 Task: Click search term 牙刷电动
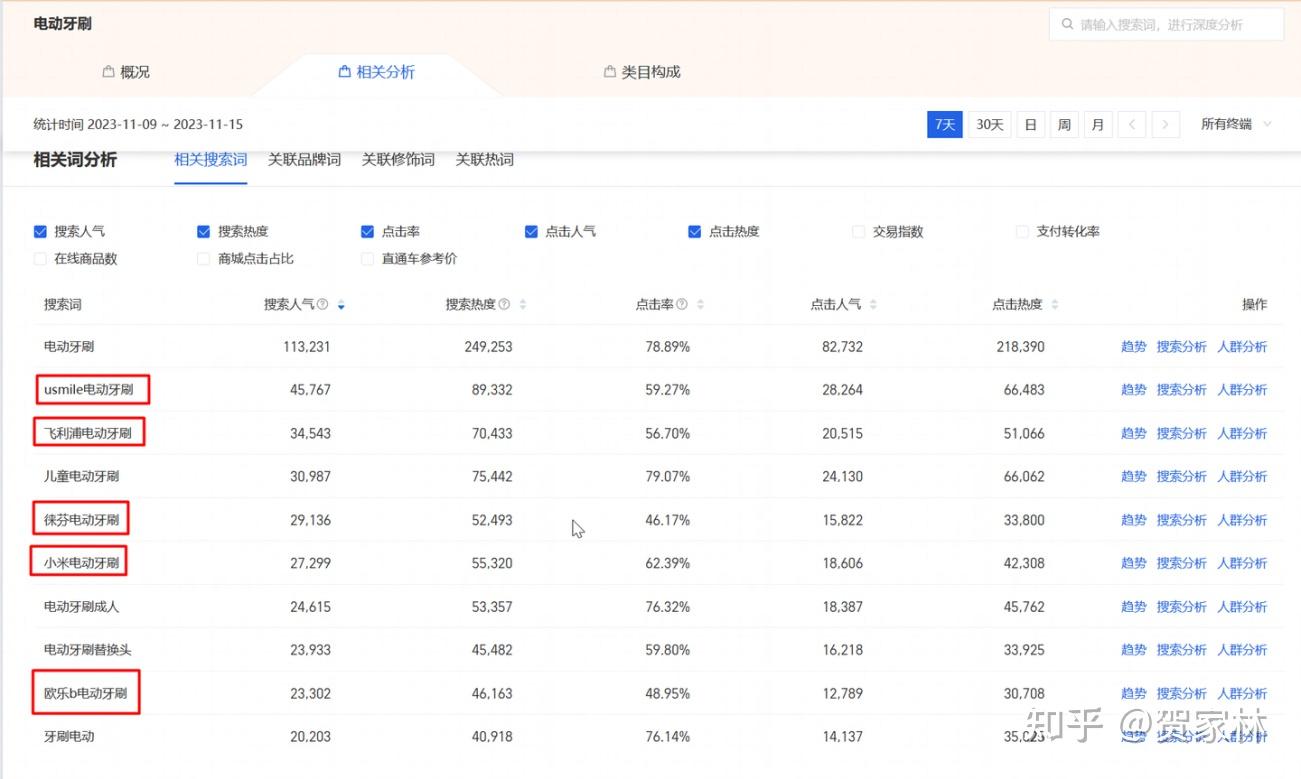coord(69,737)
